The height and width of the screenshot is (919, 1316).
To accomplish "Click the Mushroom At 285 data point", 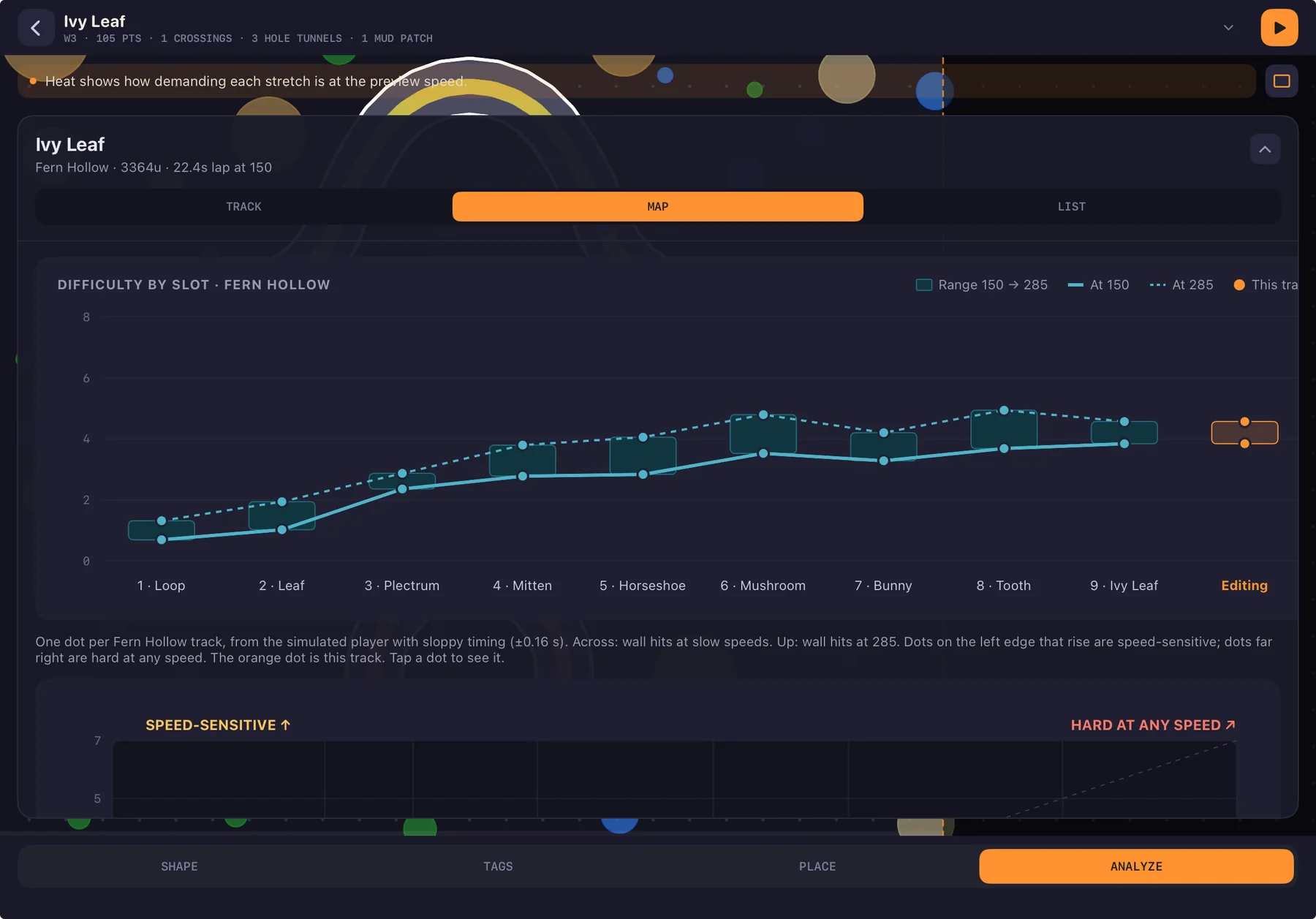I will [763, 415].
